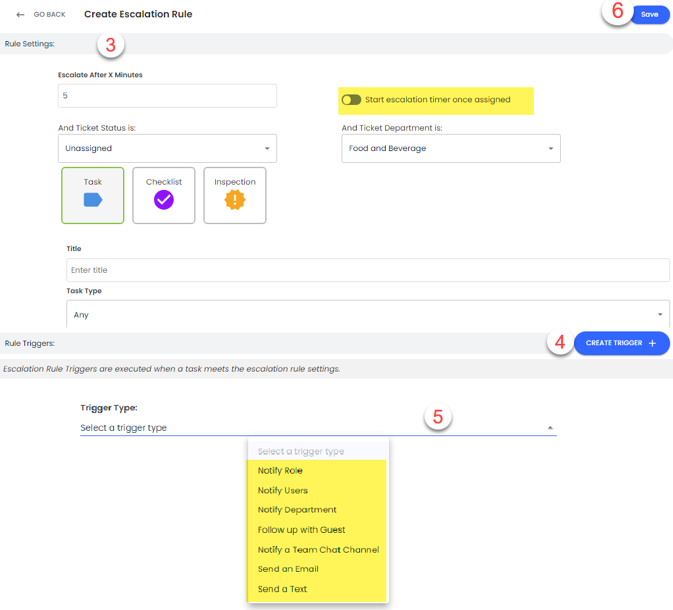
Task: Toggle Start escalation timer once assigned
Action: click(x=351, y=100)
